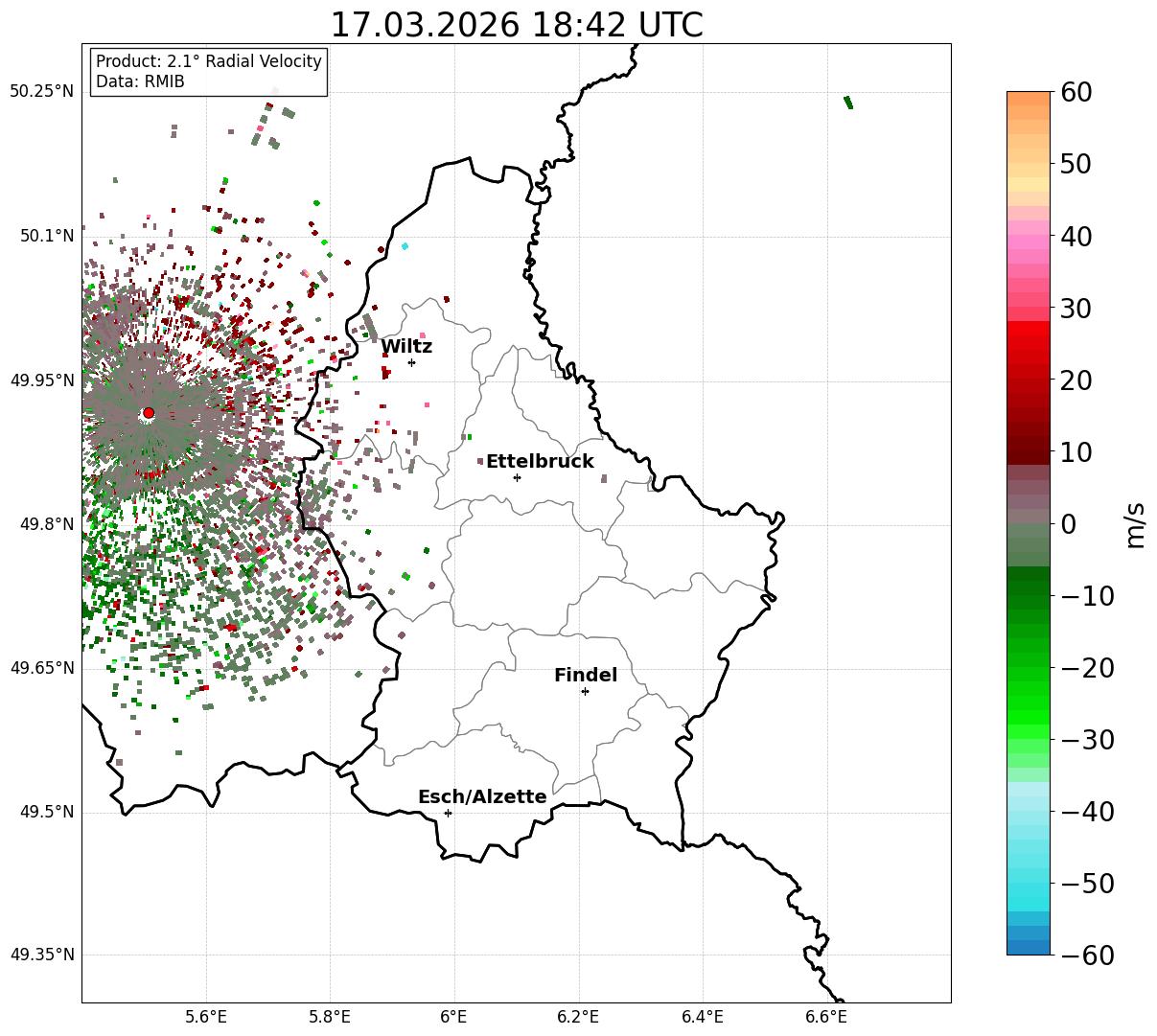This screenshot has height=1036, width=1157.
Task: Click the 5.8°E longitude tick label
Action: pos(331,1017)
